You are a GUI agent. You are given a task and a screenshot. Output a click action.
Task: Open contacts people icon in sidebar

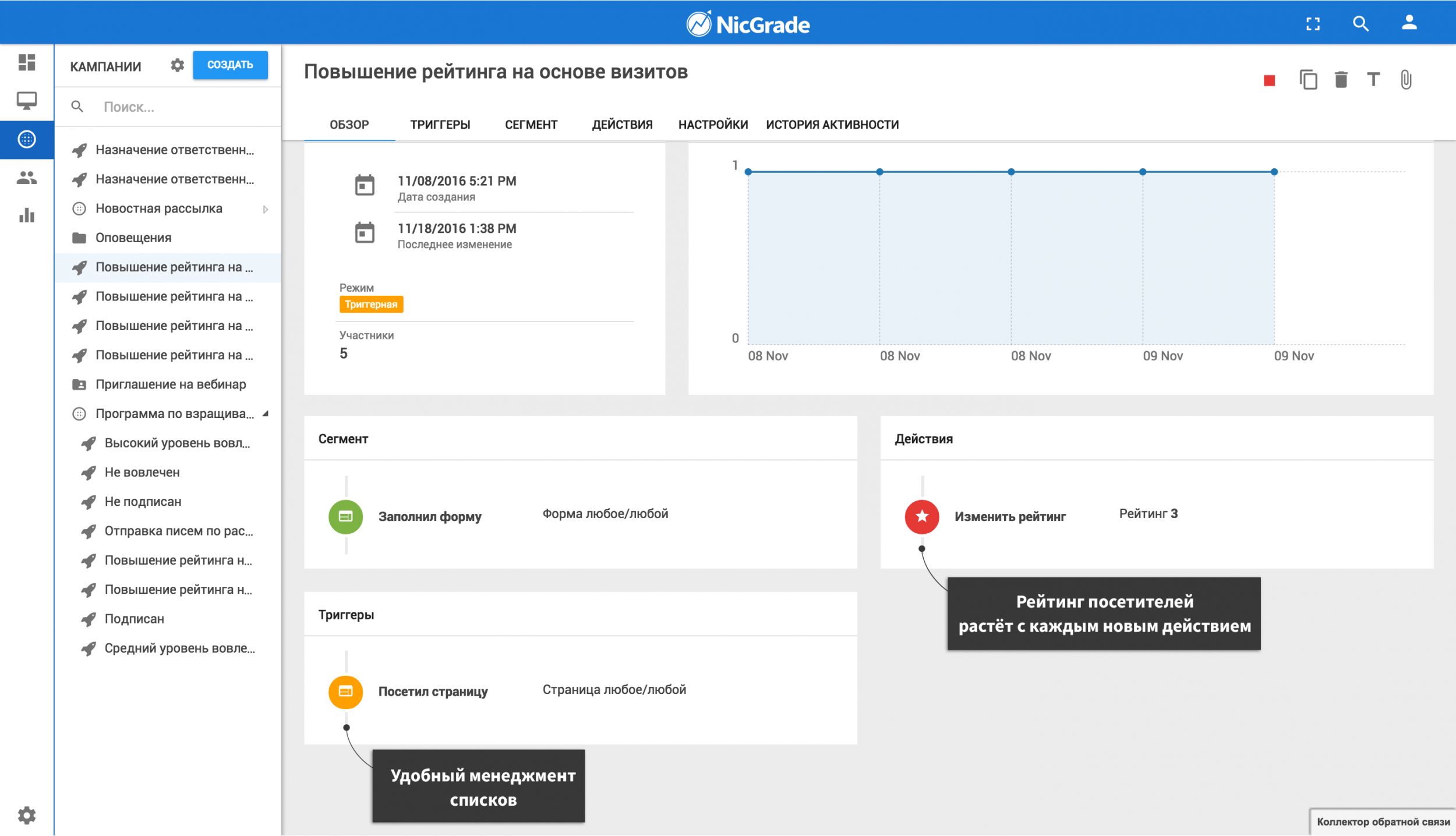[27, 178]
